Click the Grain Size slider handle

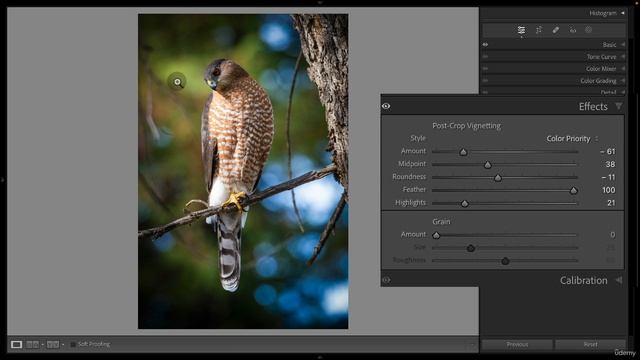471,248
